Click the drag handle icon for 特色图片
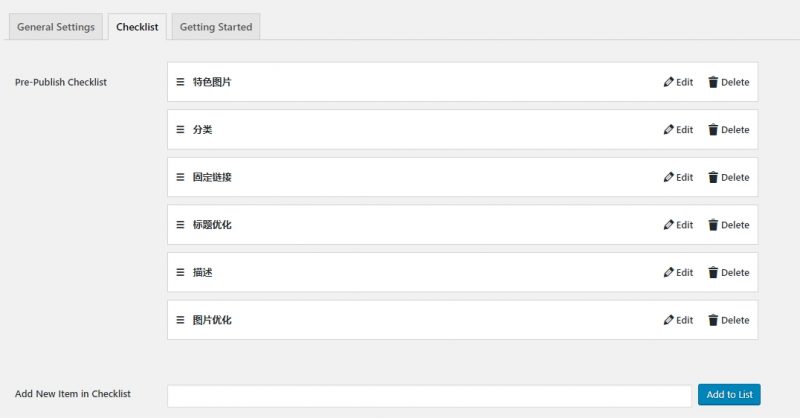The width and height of the screenshot is (800, 418). click(x=180, y=82)
